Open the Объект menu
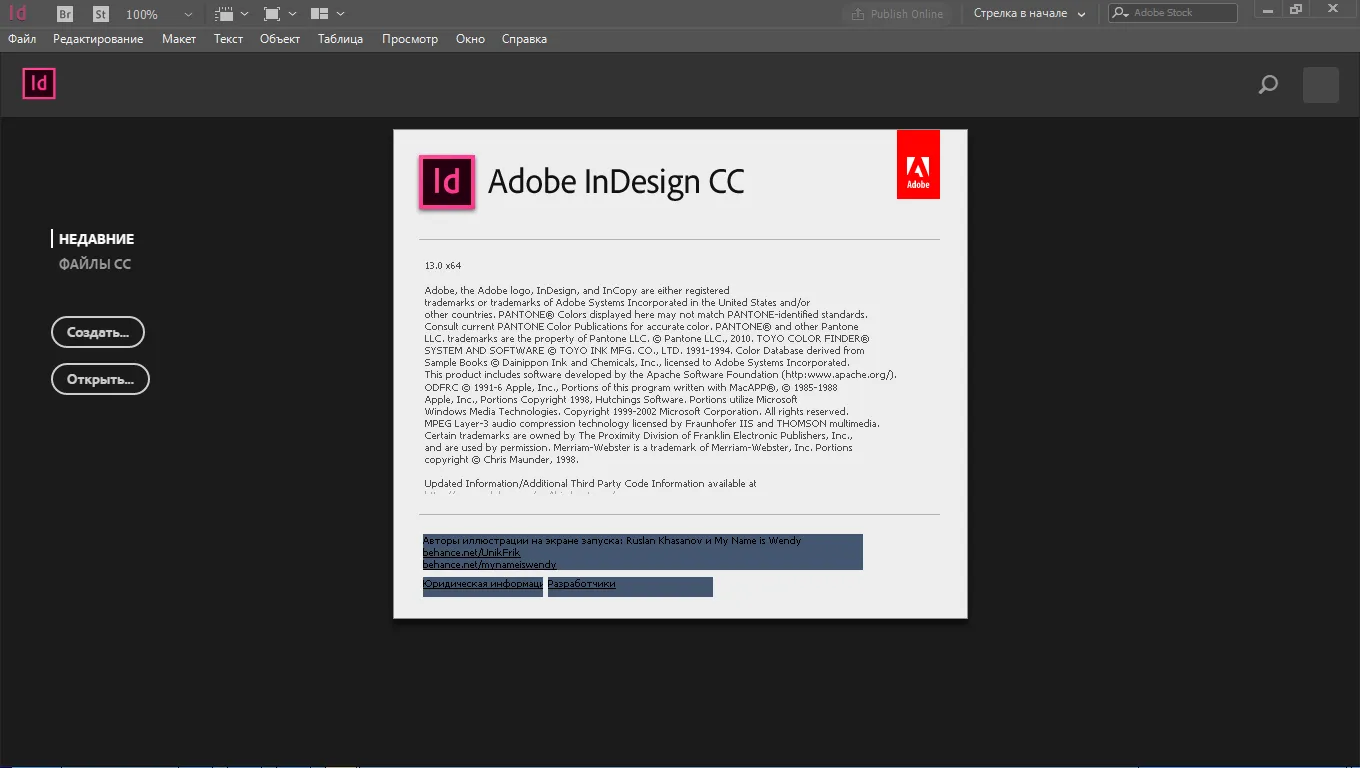The width and height of the screenshot is (1360, 768). click(280, 39)
